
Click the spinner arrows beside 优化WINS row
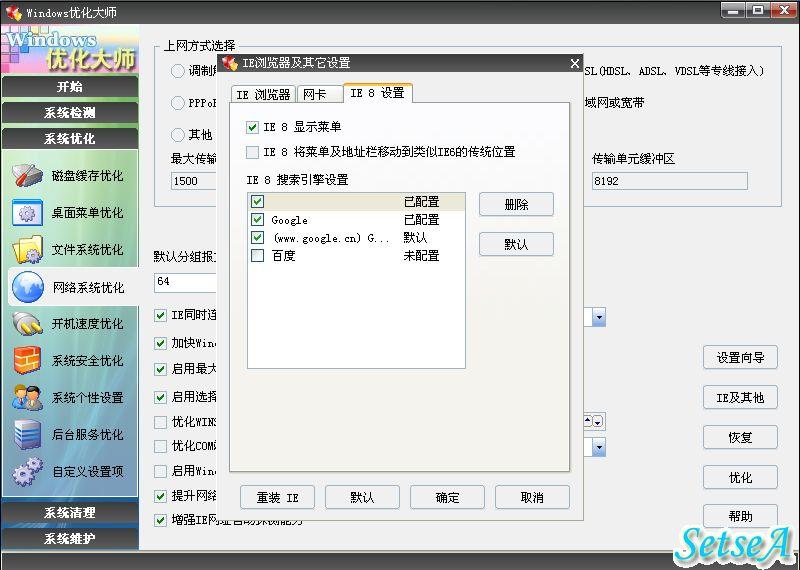coord(593,422)
